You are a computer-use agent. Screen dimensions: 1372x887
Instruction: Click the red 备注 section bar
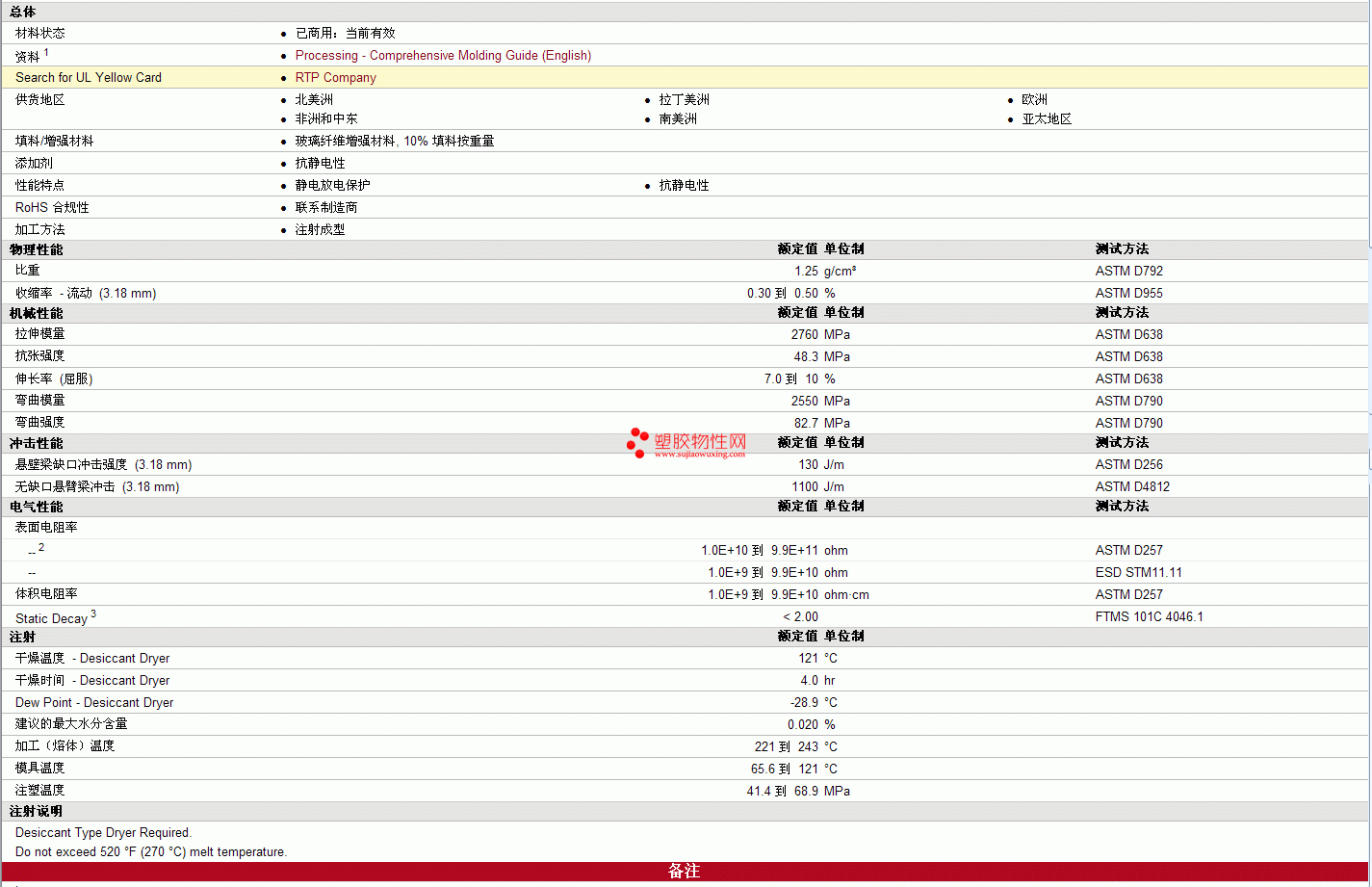click(x=685, y=872)
